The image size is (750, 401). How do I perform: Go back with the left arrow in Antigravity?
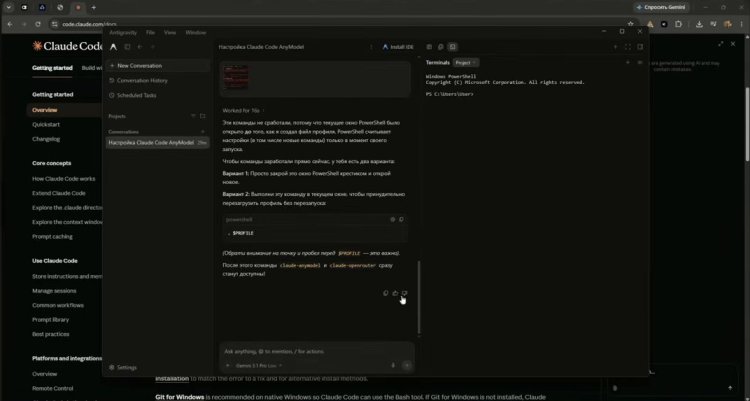tap(140, 47)
